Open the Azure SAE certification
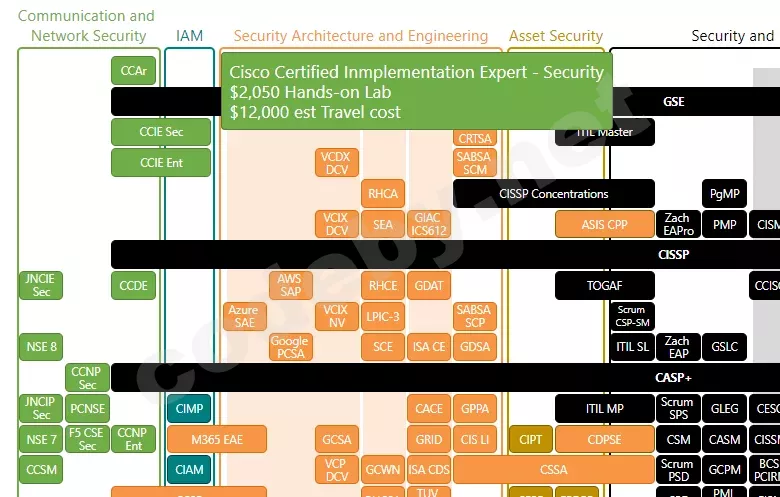 tap(244, 316)
